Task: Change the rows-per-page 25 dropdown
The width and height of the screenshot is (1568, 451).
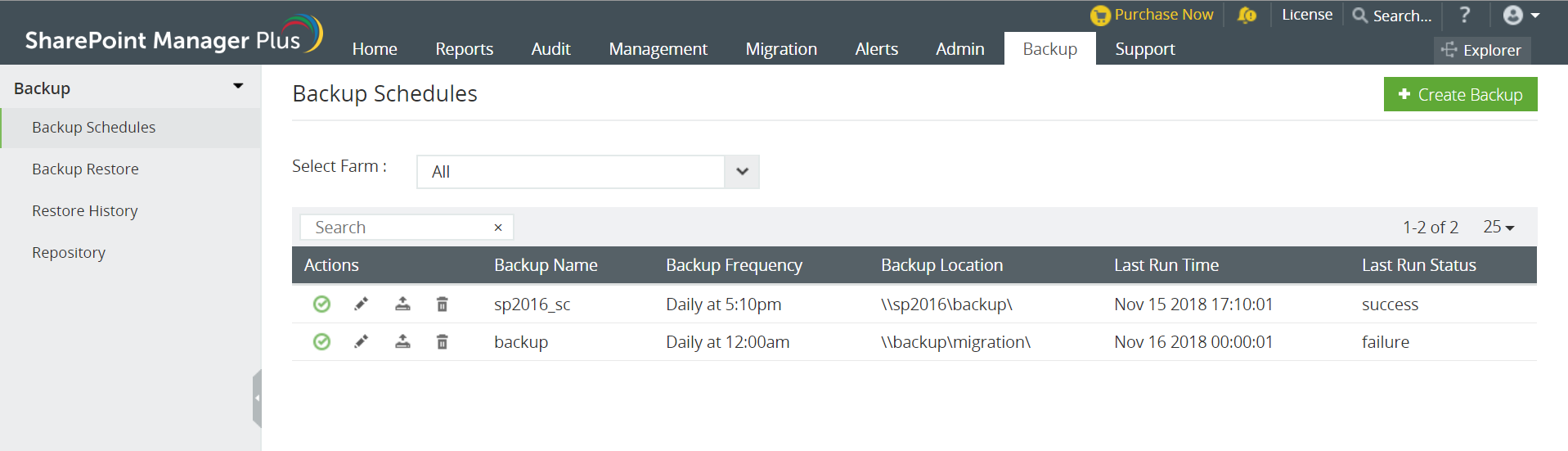Action: pos(1498,228)
